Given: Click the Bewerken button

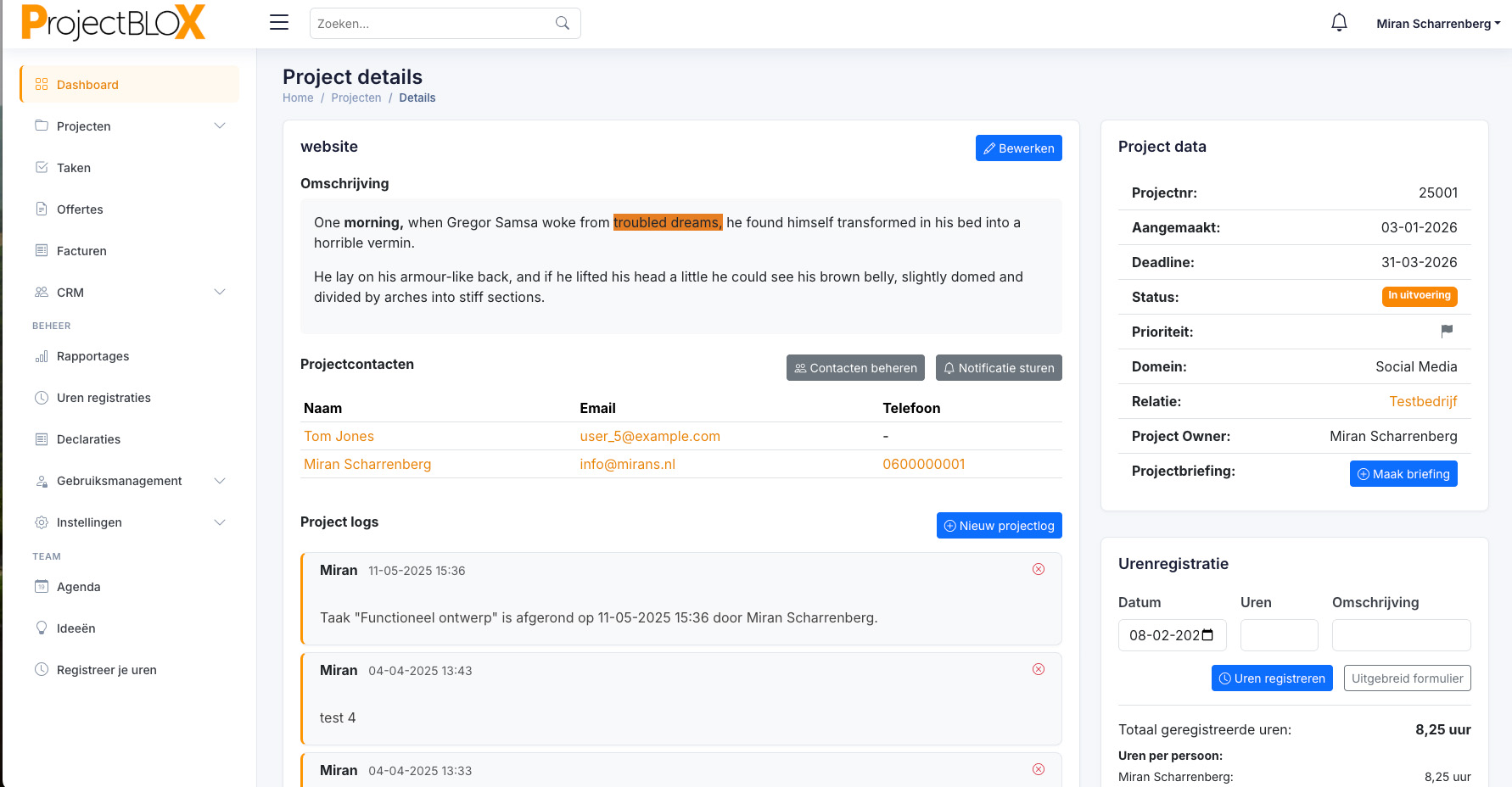Looking at the screenshot, I should point(1018,148).
